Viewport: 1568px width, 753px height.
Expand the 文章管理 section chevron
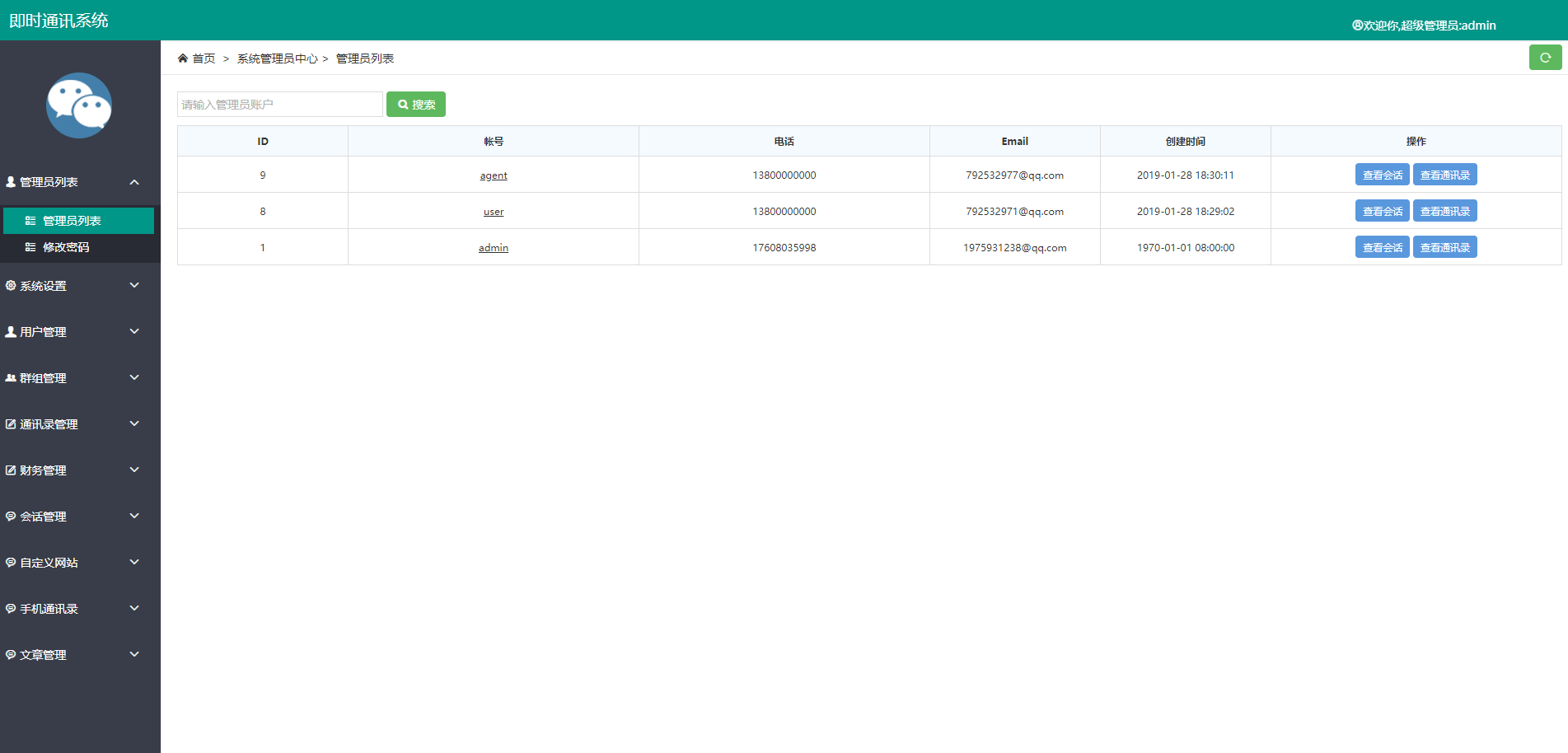[134, 655]
